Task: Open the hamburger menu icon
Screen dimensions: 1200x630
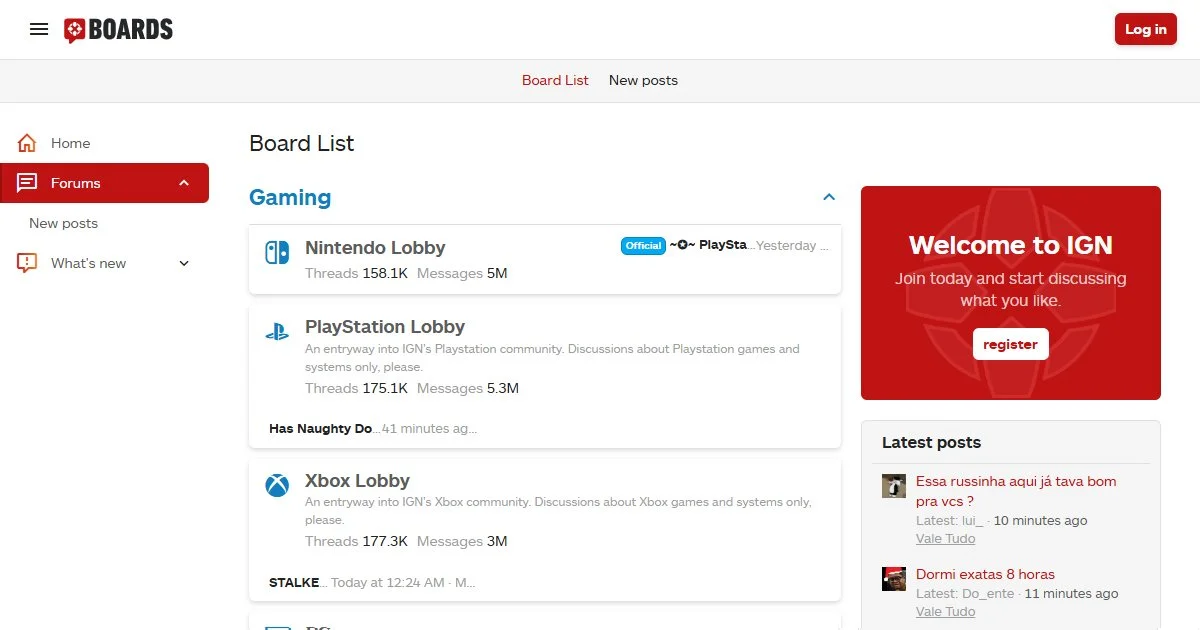Action: click(x=39, y=29)
